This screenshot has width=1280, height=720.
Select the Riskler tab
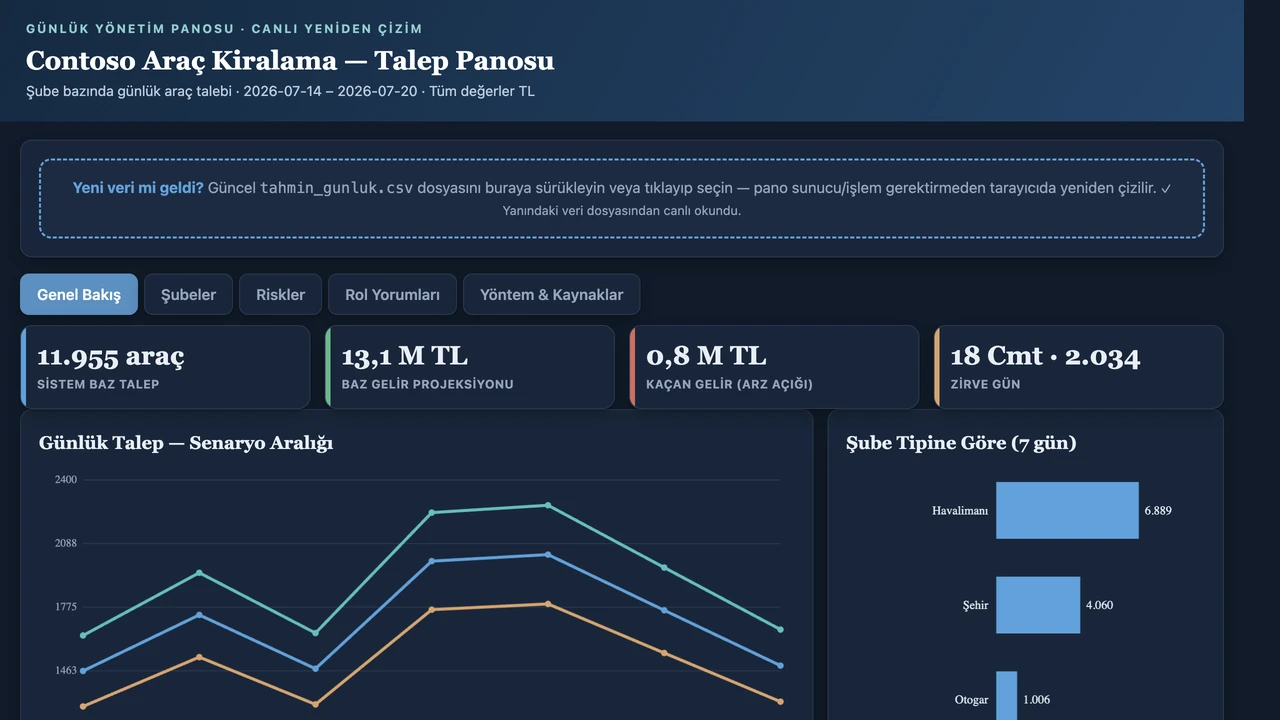point(280,295)
